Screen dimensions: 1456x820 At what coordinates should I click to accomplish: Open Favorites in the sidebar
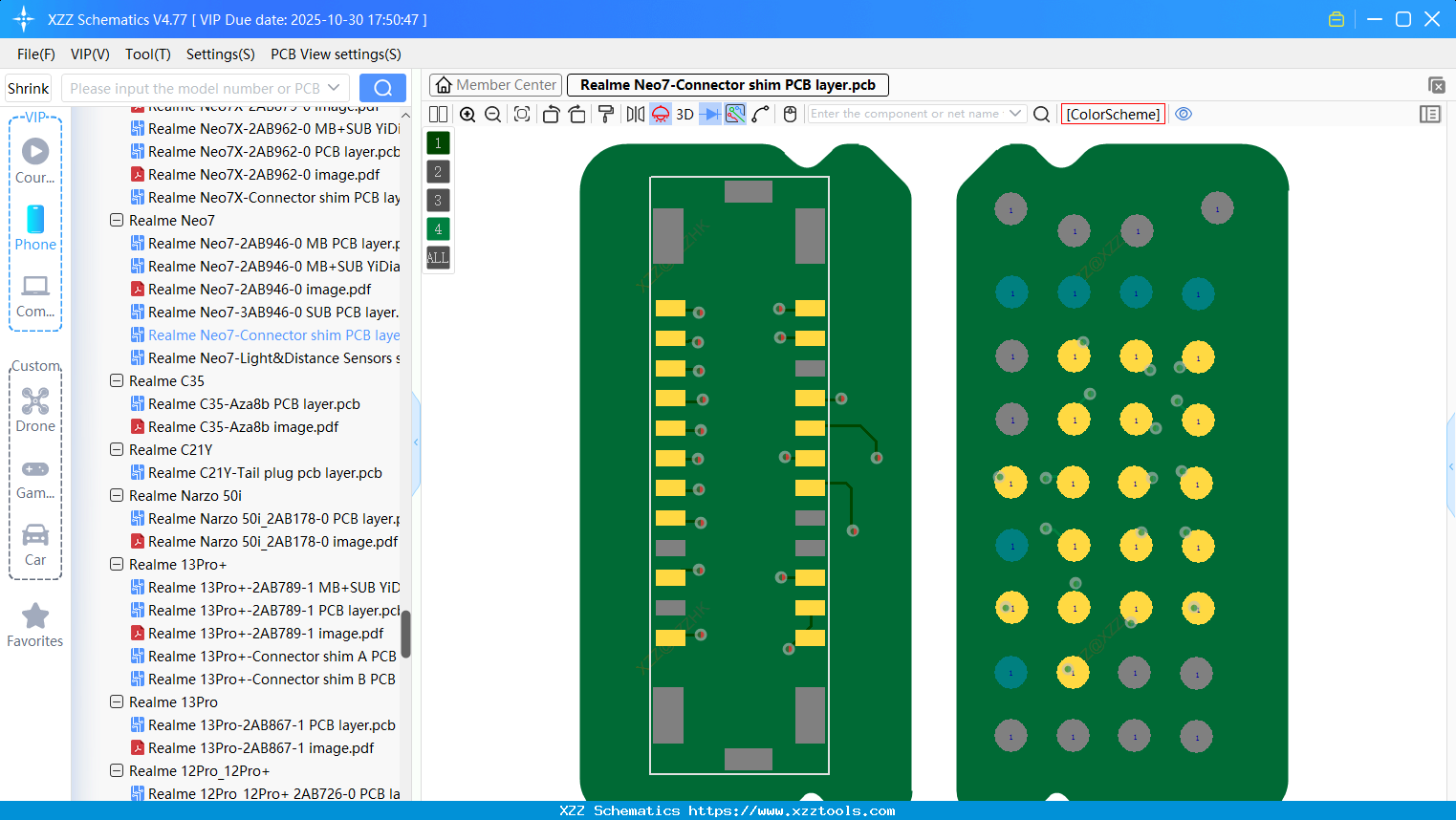(x=35, y=625)
